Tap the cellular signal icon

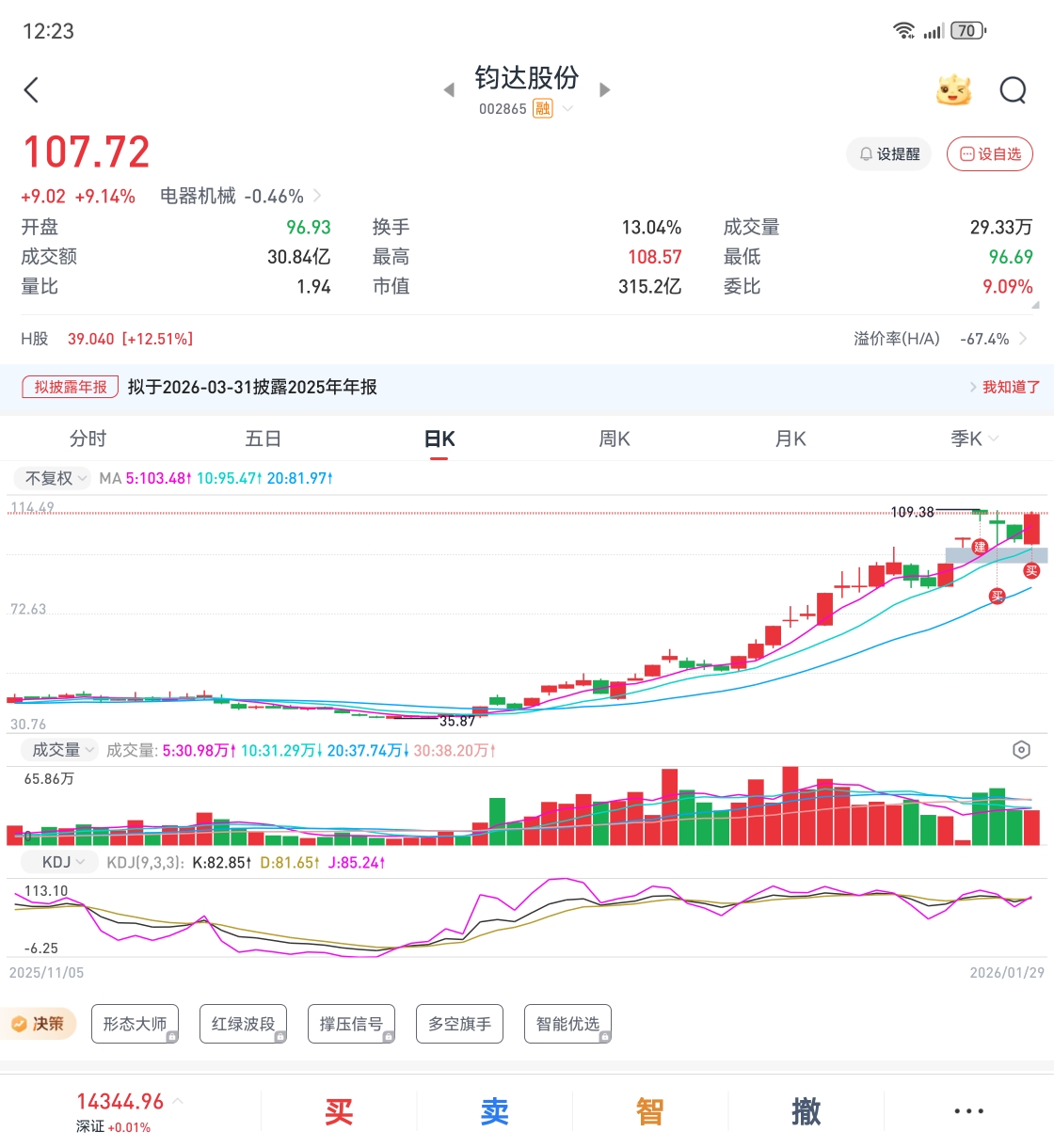(x=933, y=32)
